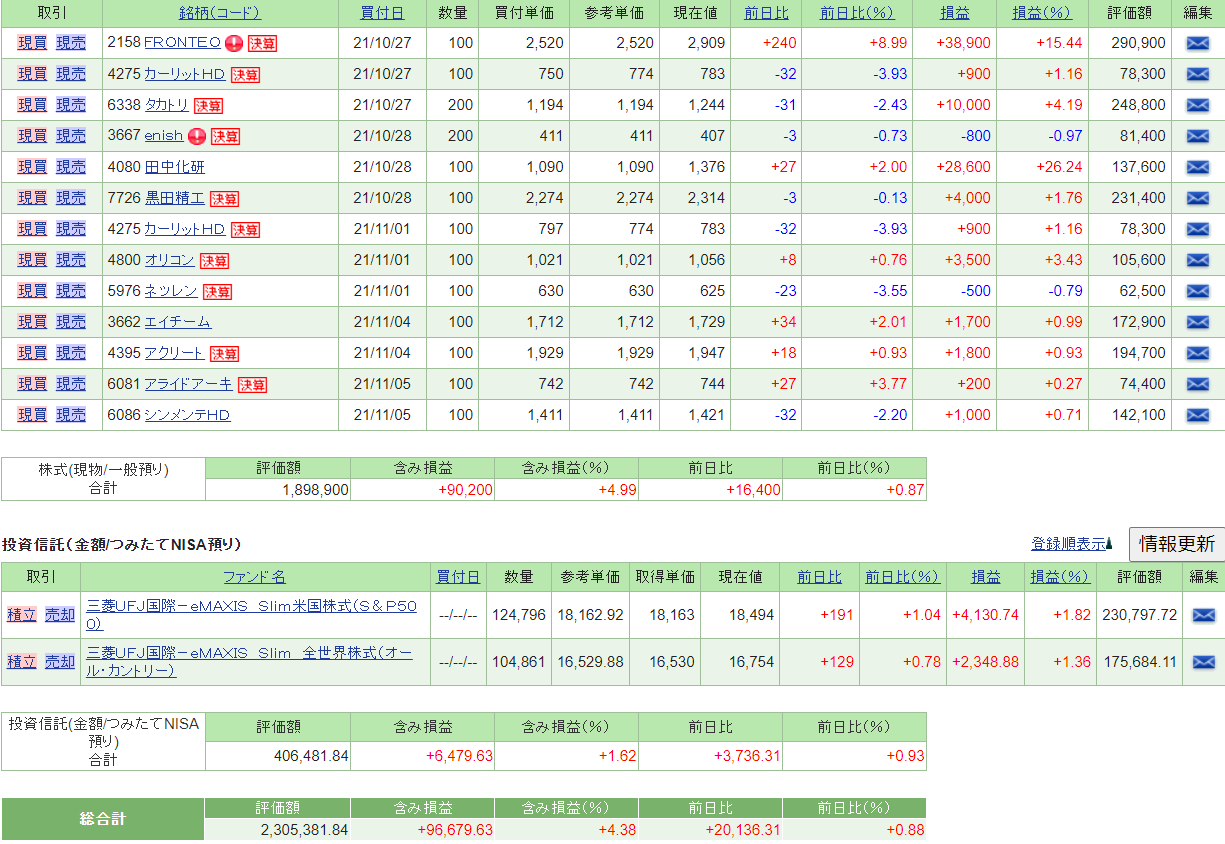Click the 決算 badge next to FRONTEO
This screenshot has width=1225, height=844.
click(262, 44)
